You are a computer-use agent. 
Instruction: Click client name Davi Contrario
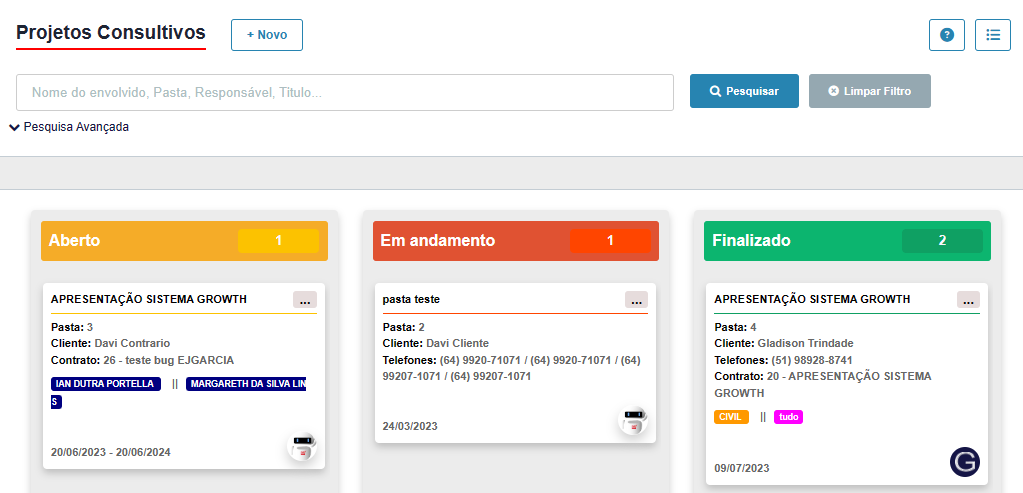132,343
